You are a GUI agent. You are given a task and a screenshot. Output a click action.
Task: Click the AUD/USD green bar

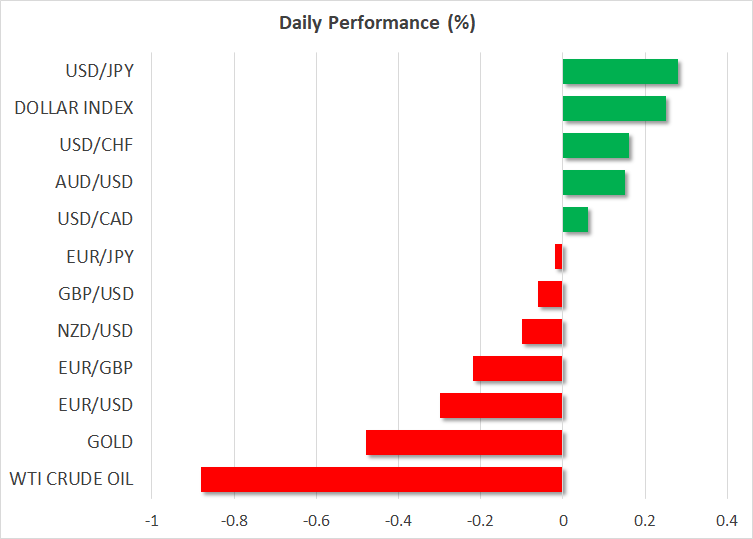click(x=594, y=182)
